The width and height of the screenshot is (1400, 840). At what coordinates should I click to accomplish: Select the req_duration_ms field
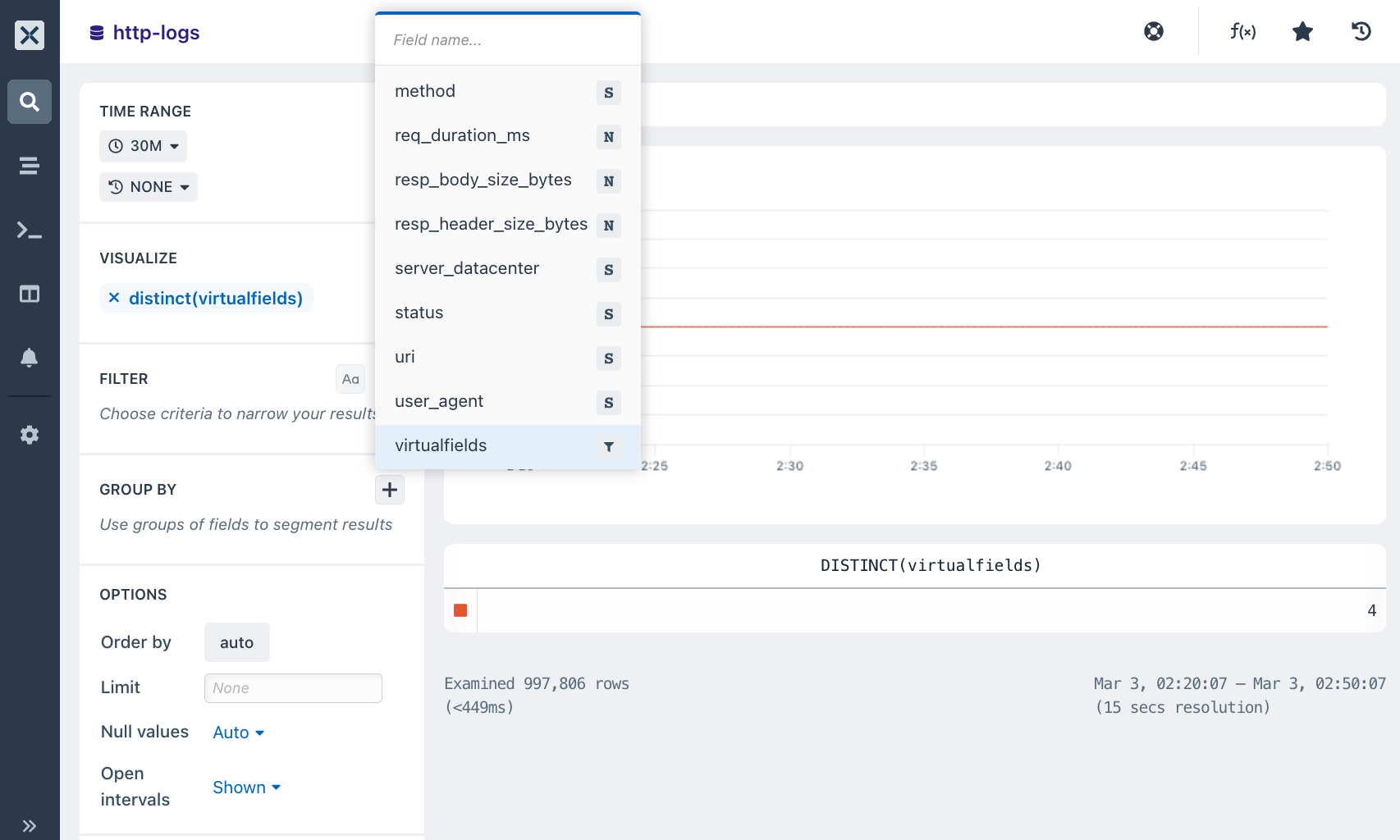508,136
